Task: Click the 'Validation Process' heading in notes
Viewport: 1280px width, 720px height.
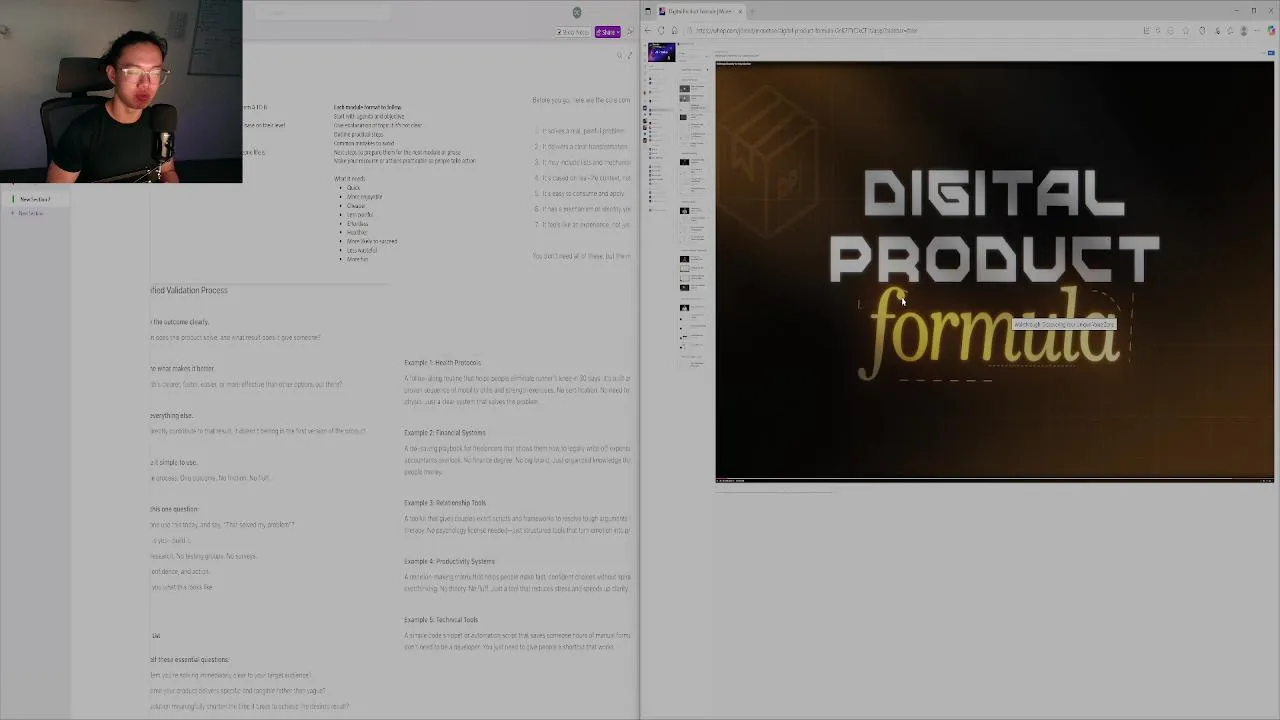Action: point(189,290)
